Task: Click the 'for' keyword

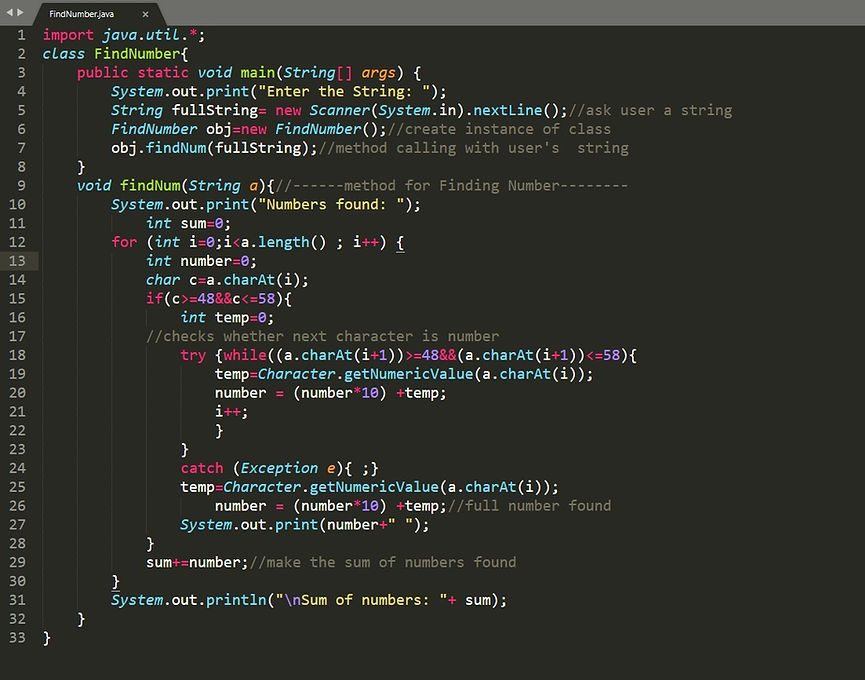Action: click(124, 242)
